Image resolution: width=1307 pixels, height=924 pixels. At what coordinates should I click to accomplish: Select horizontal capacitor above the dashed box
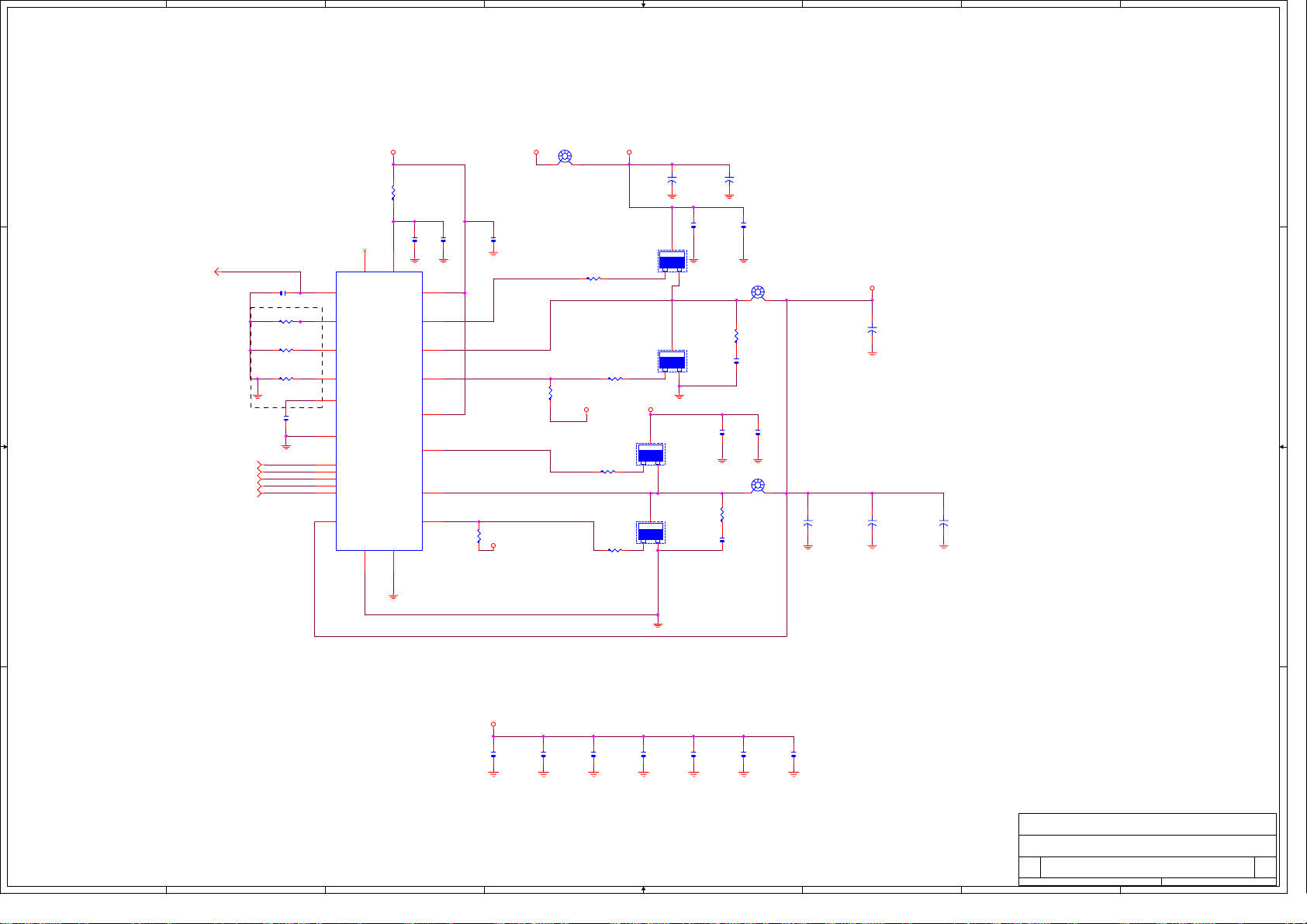282,293
